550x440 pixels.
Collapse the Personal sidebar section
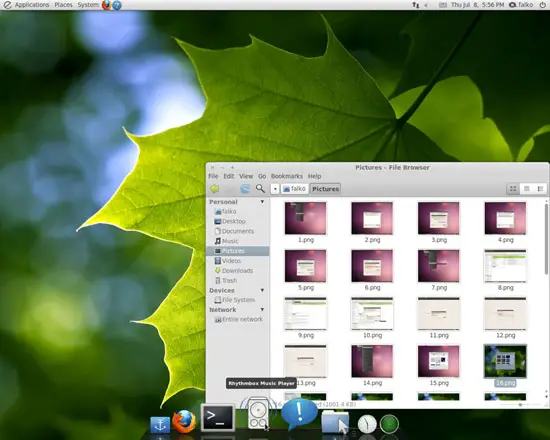tap(262, 202)
